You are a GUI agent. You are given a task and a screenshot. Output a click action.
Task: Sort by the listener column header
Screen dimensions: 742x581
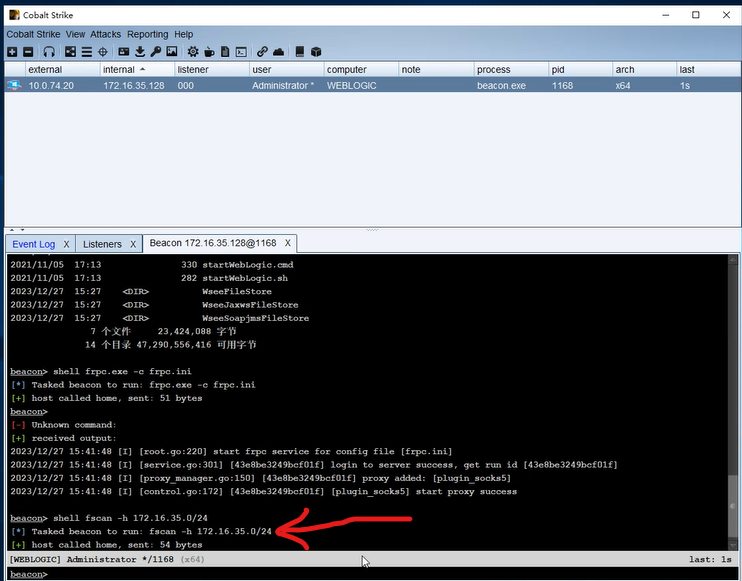(x=212, y=70)
